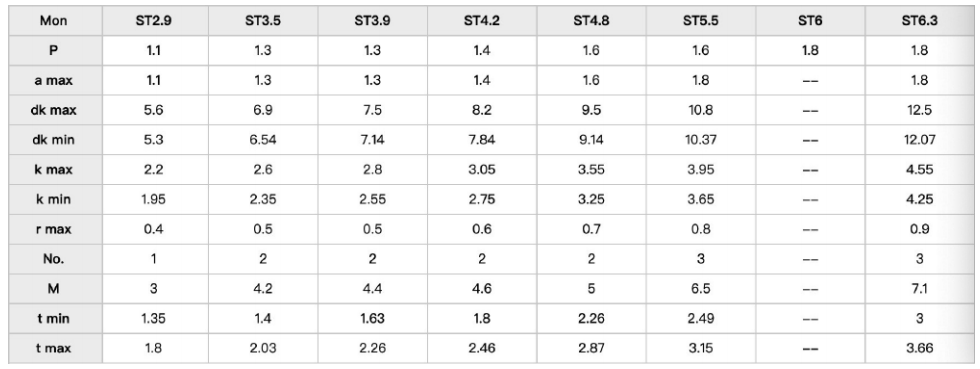Click the ST6.3 column header
This screenshot has height=369, width=980.
pyautogui.click(x=919, y=21)
